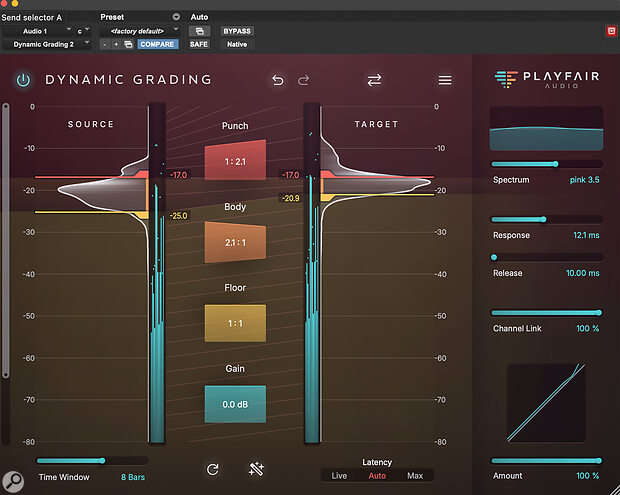Image resolution: width=620 pixels, height=495 pixels.
Task: Click the COMPARE button
Action: (158, 44)
